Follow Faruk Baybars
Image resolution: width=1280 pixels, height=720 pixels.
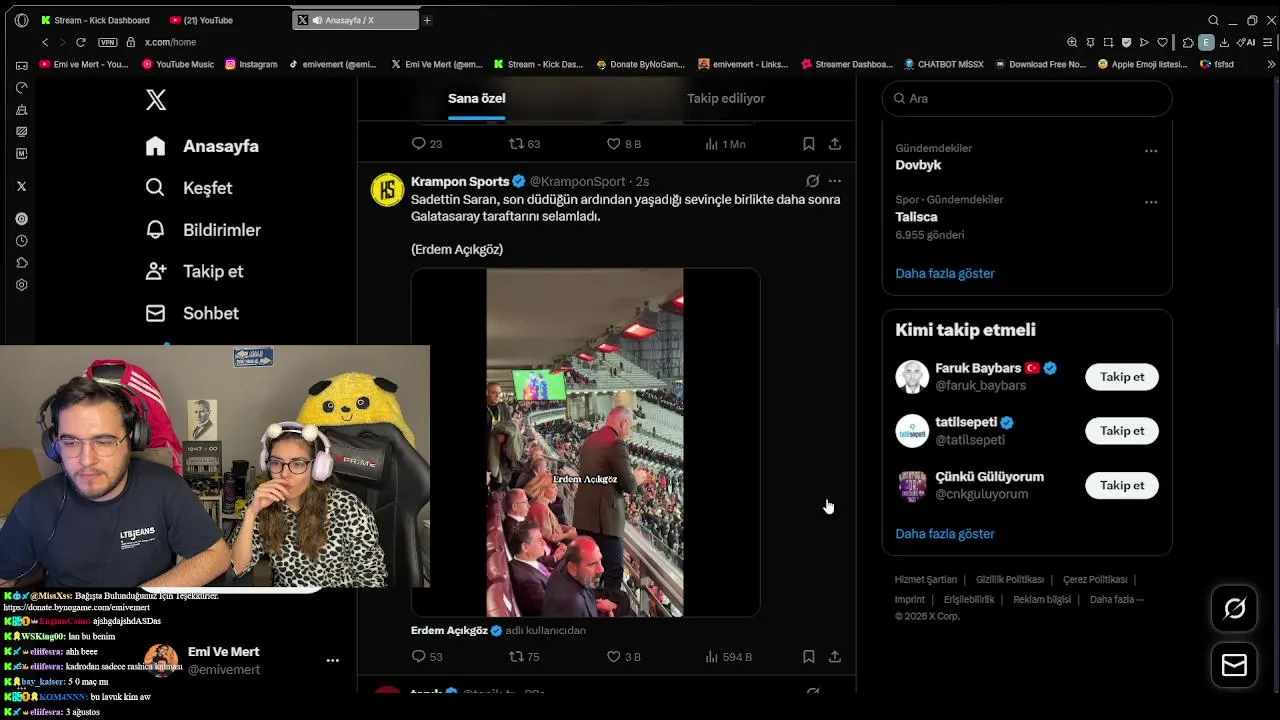point(1122,377)
